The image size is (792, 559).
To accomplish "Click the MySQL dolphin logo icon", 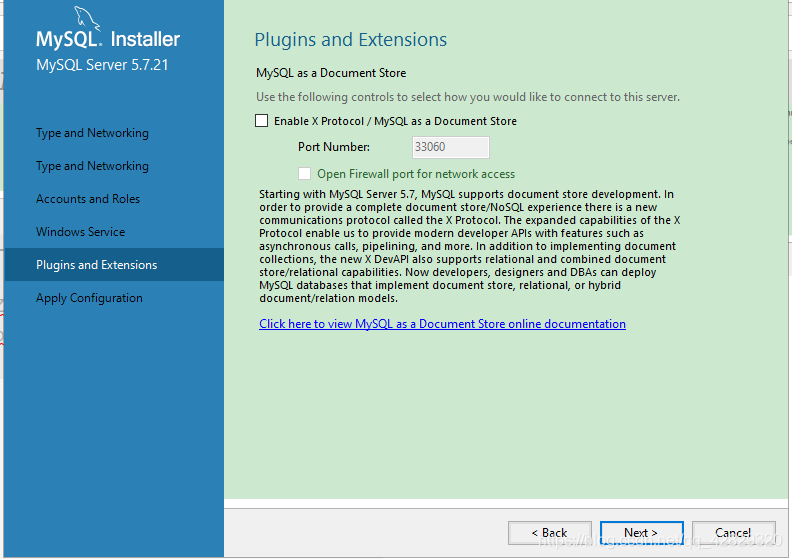I will [87, 19].
